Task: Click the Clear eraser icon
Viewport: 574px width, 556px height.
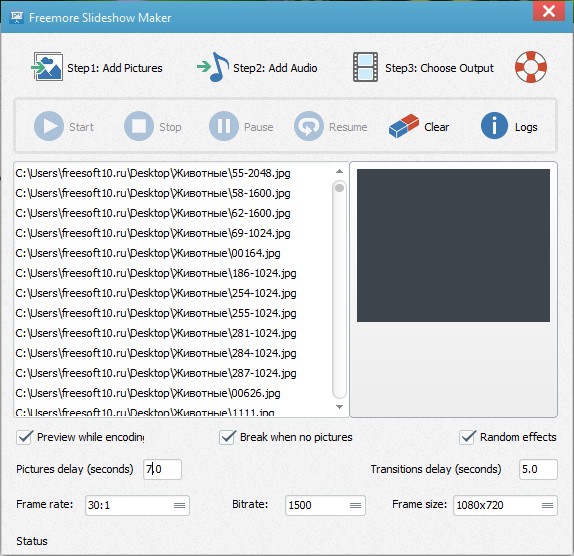Action: (404, 126)
